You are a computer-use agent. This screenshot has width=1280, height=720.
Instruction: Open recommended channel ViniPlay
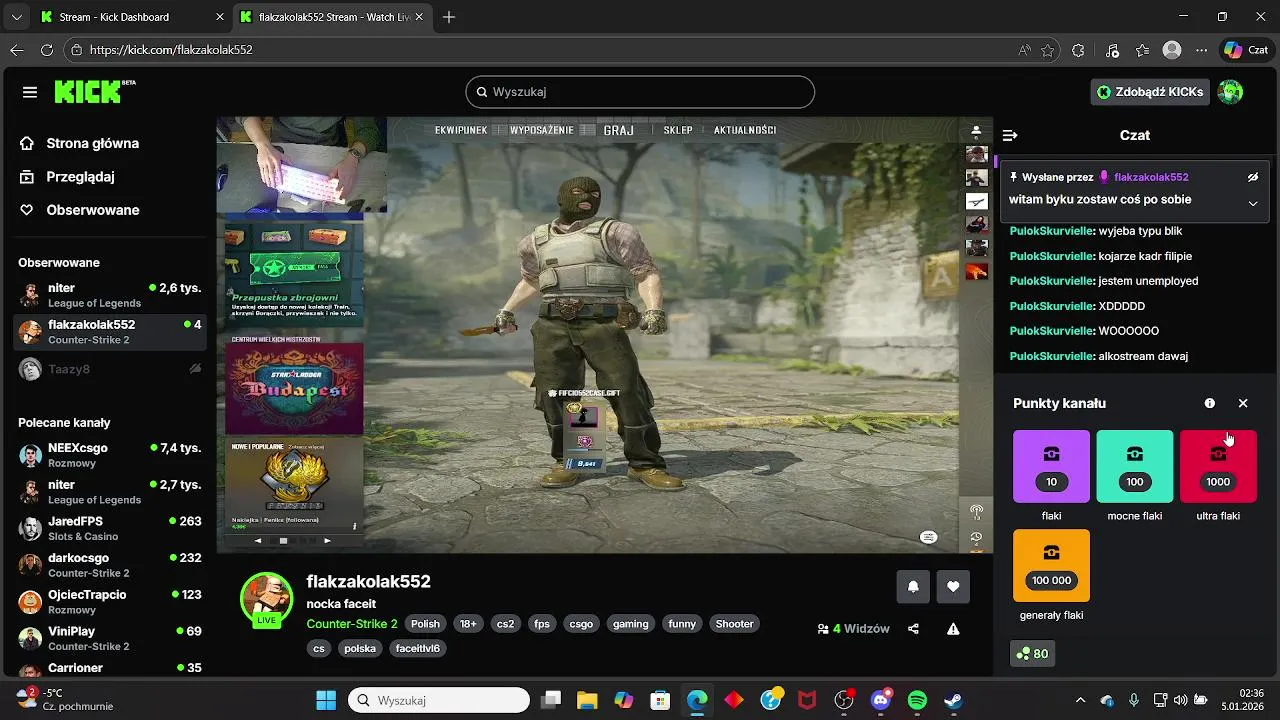click(x=110, y=638)
